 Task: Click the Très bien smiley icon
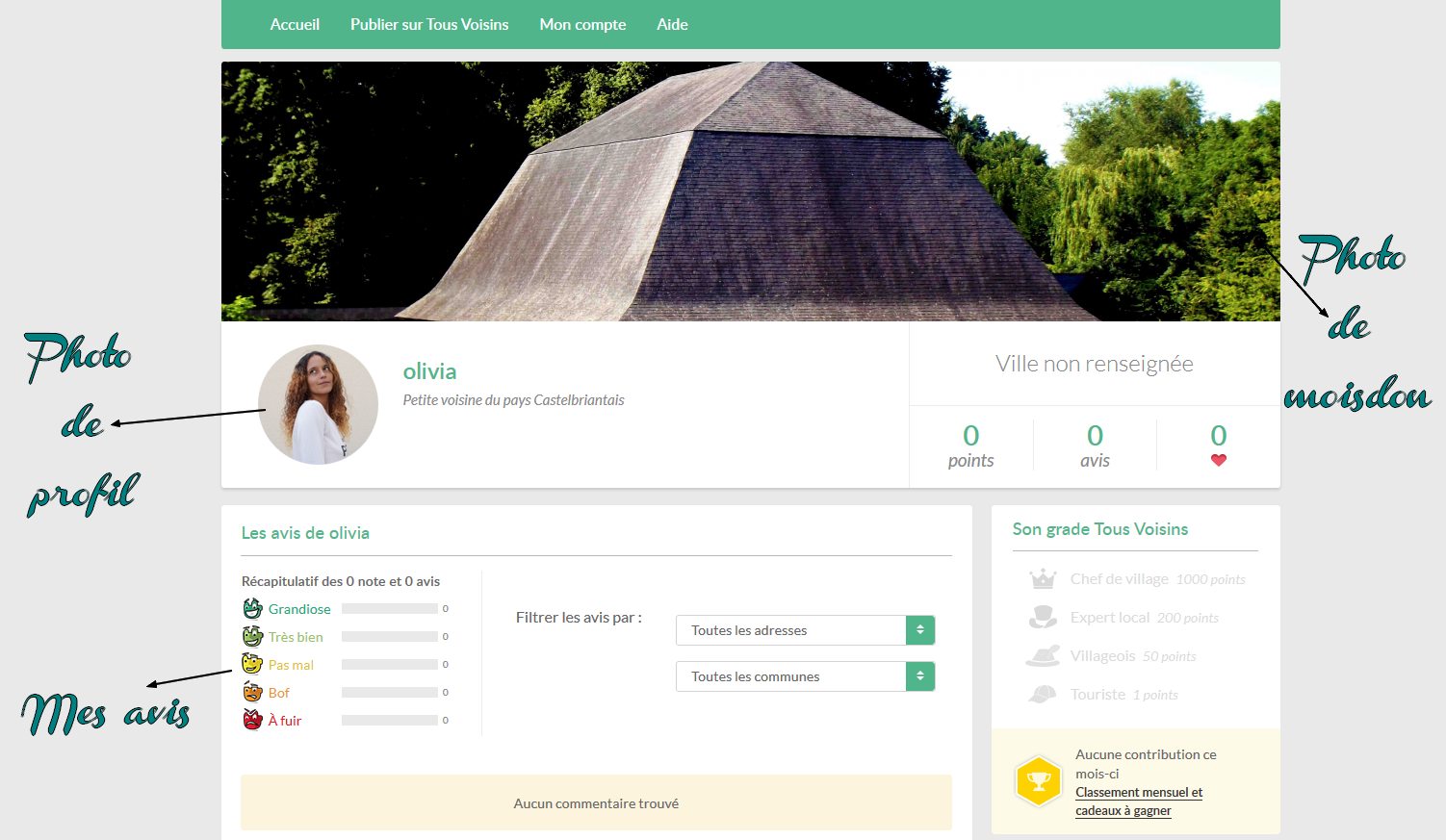(x=252, y=636)
